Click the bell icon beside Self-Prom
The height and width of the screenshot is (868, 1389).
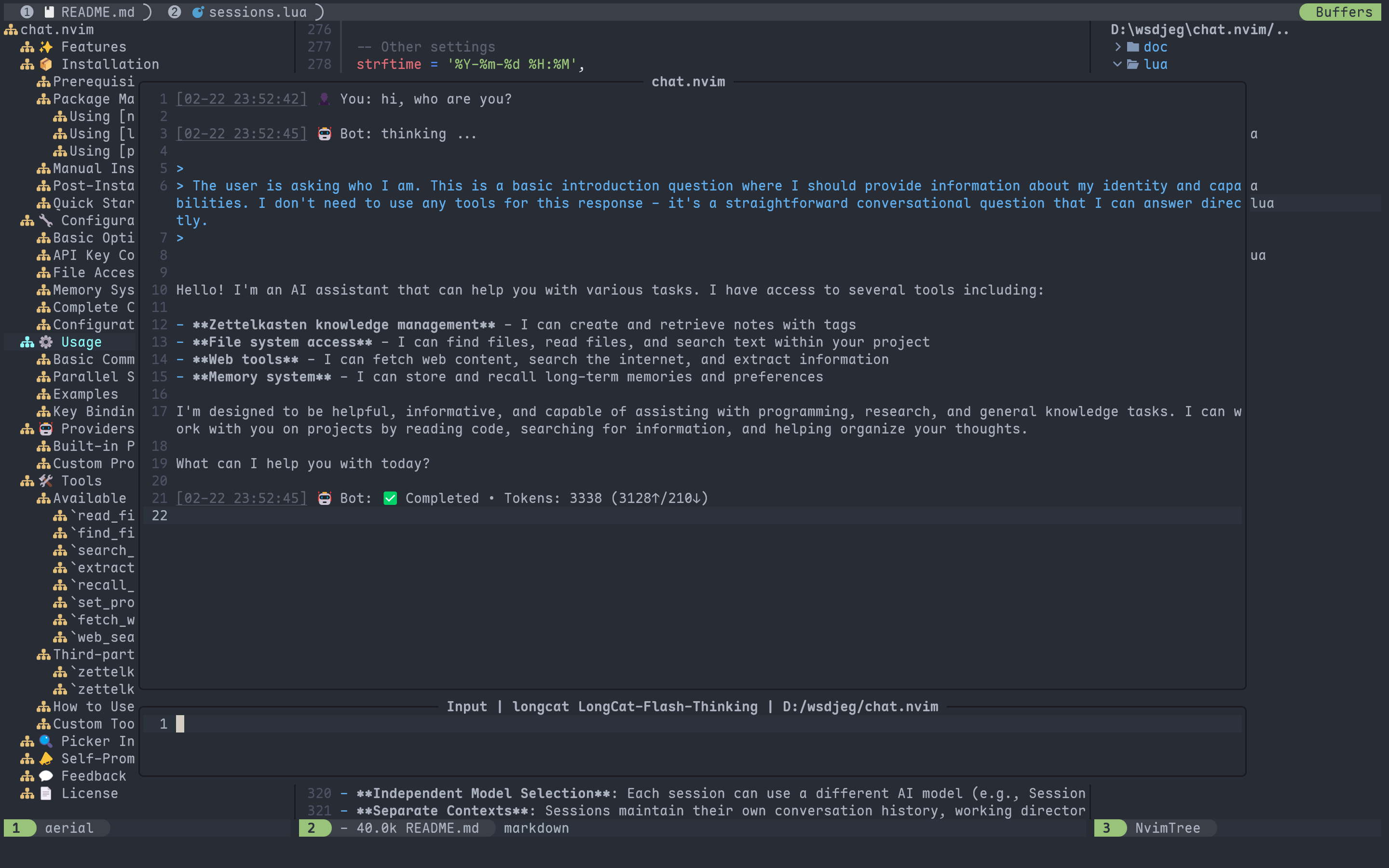pyautogui.click(x=46, y=759)
